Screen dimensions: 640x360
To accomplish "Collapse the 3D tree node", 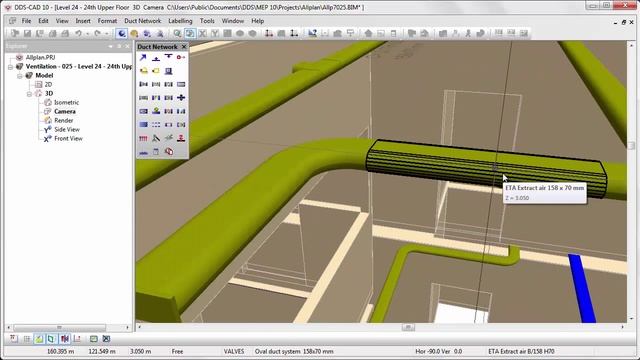I will pyautogui.click(x=29, y=93).
